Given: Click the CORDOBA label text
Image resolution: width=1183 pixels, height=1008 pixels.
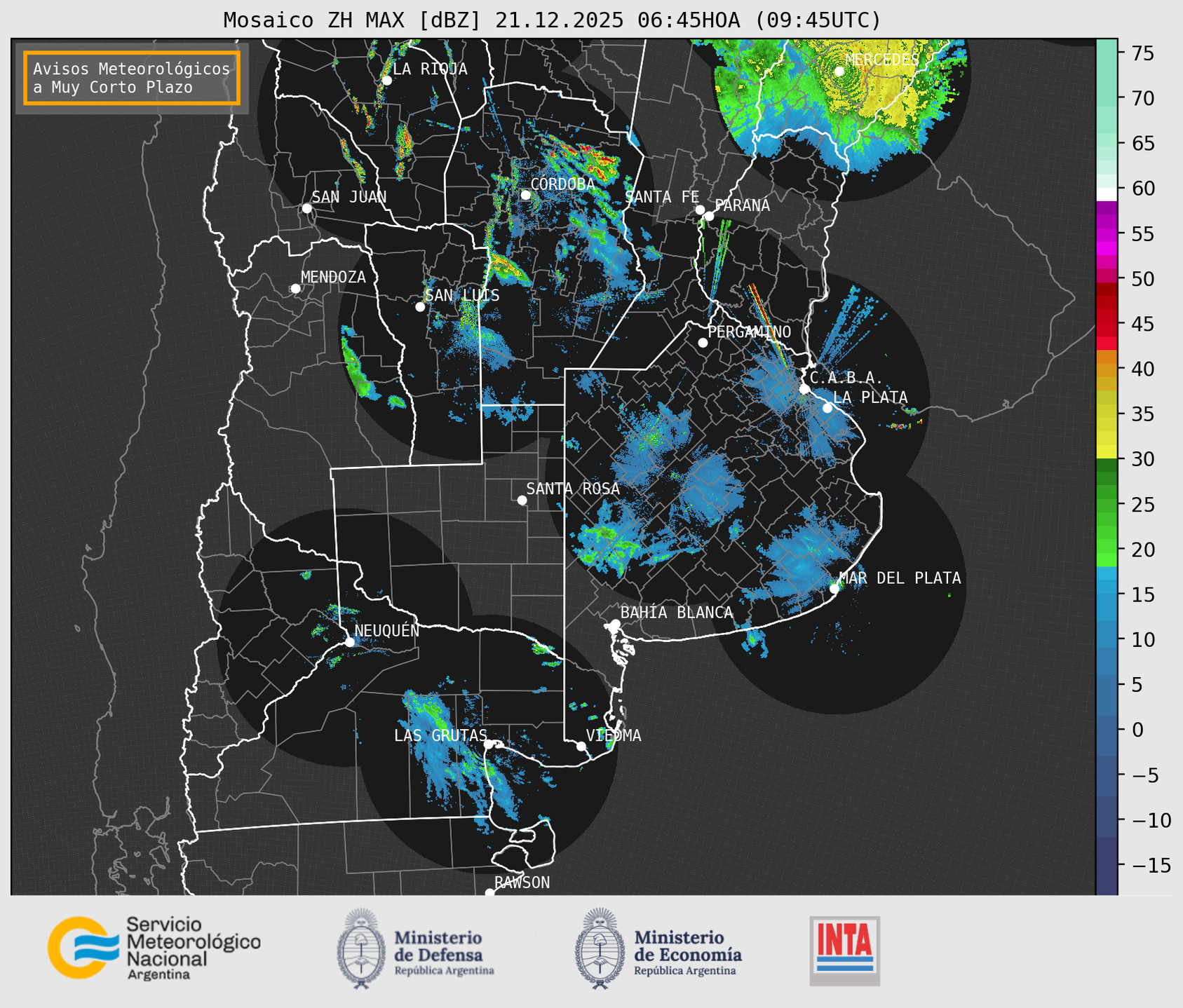Looking at the screenshot, I should pos(562,184).
